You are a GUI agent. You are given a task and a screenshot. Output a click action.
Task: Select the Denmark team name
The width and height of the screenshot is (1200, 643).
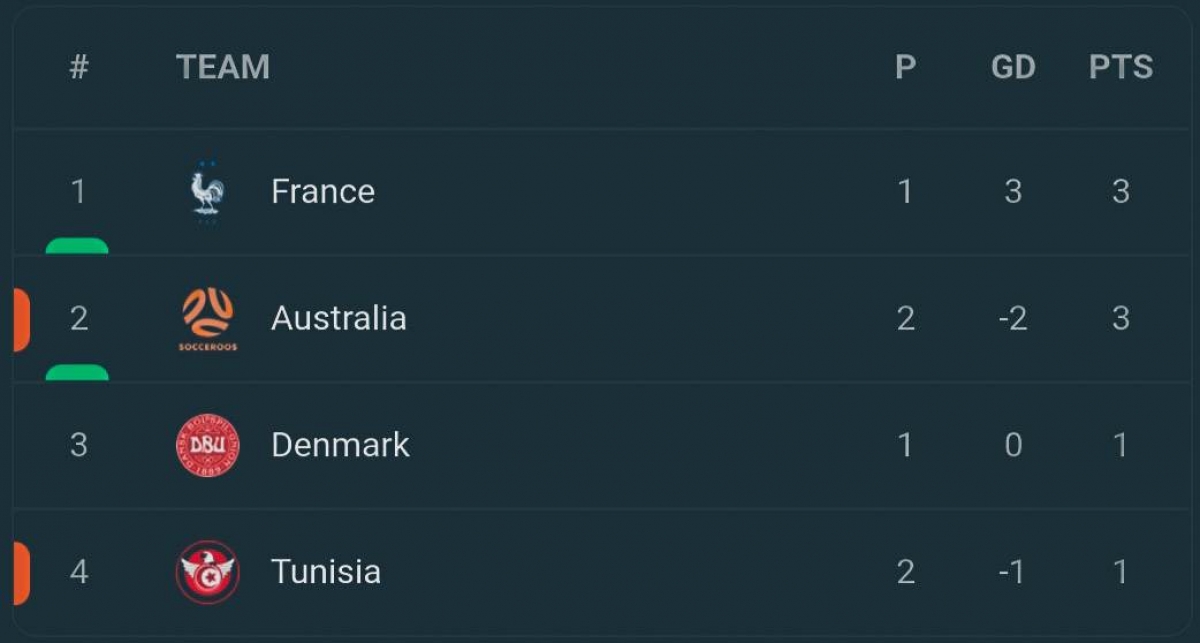pos(340,445)
